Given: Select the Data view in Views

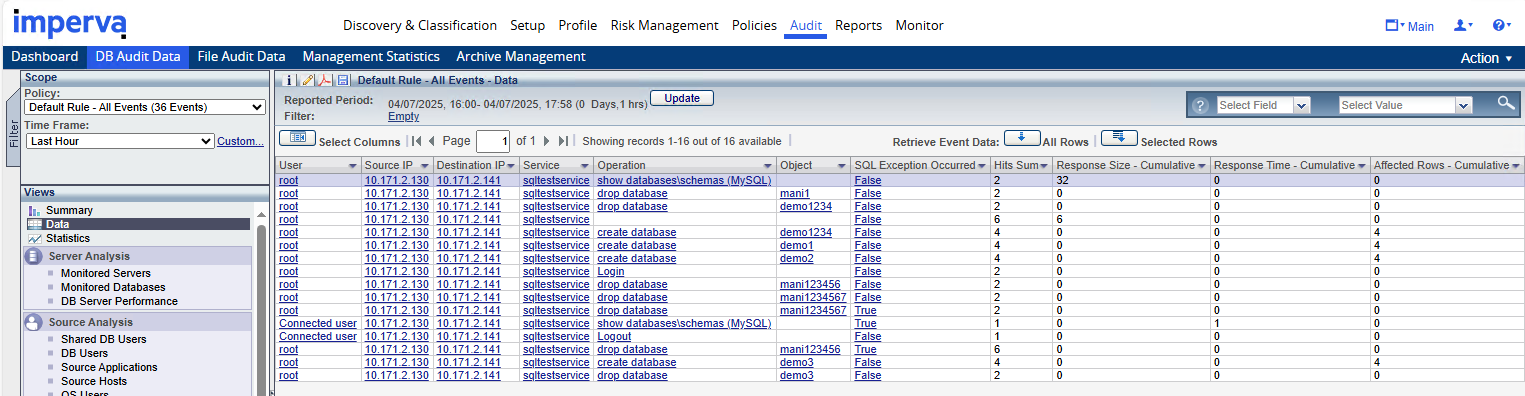Looking at the screenshot, I should 138,225.
